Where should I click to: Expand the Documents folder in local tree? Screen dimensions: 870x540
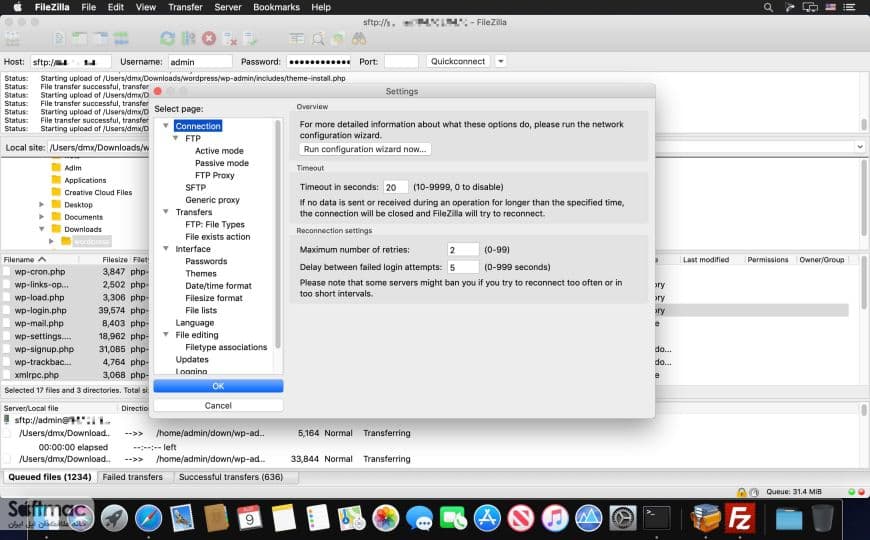pyautogui.click(x=42, y=217)
